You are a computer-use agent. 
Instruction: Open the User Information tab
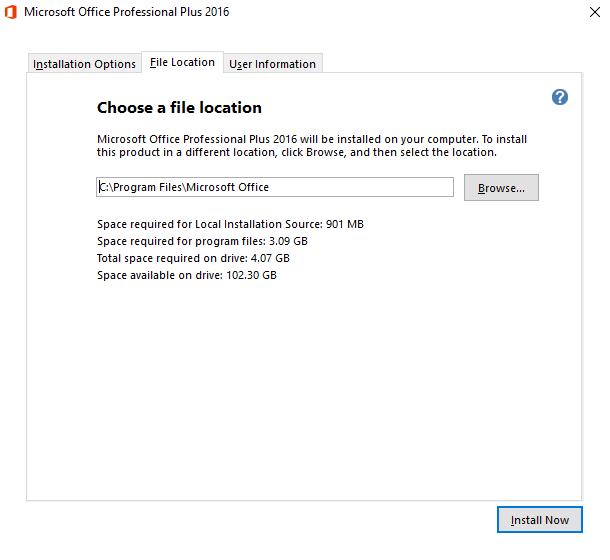click(x=272, y=63)
